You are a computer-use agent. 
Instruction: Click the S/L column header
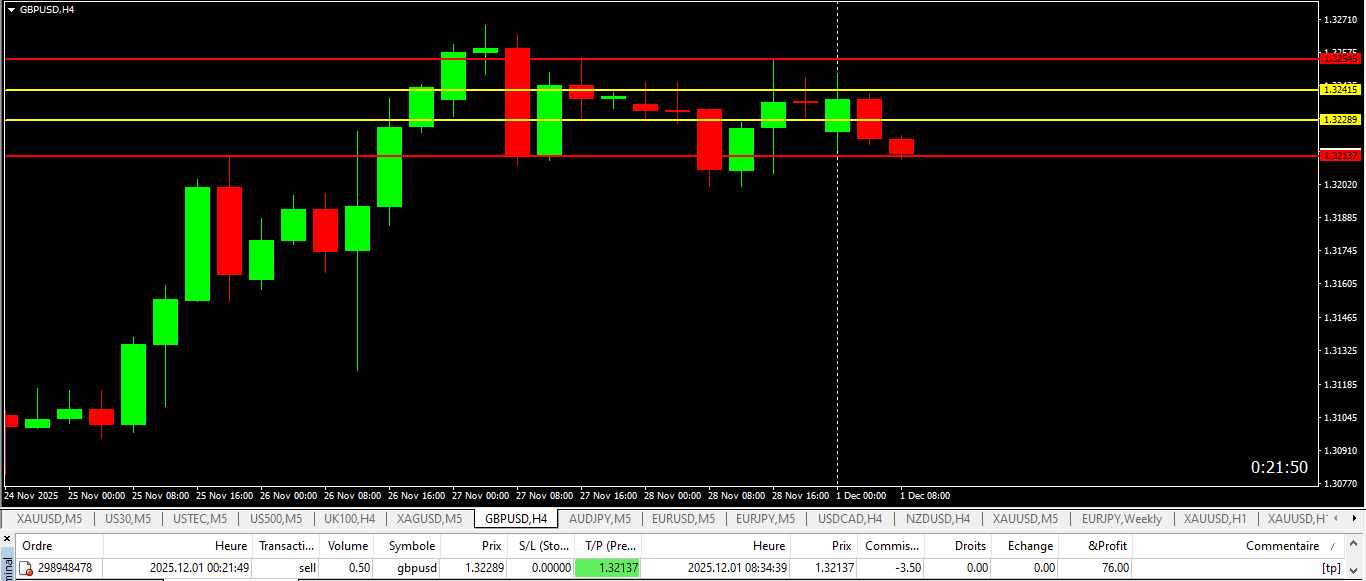[542, 546]
